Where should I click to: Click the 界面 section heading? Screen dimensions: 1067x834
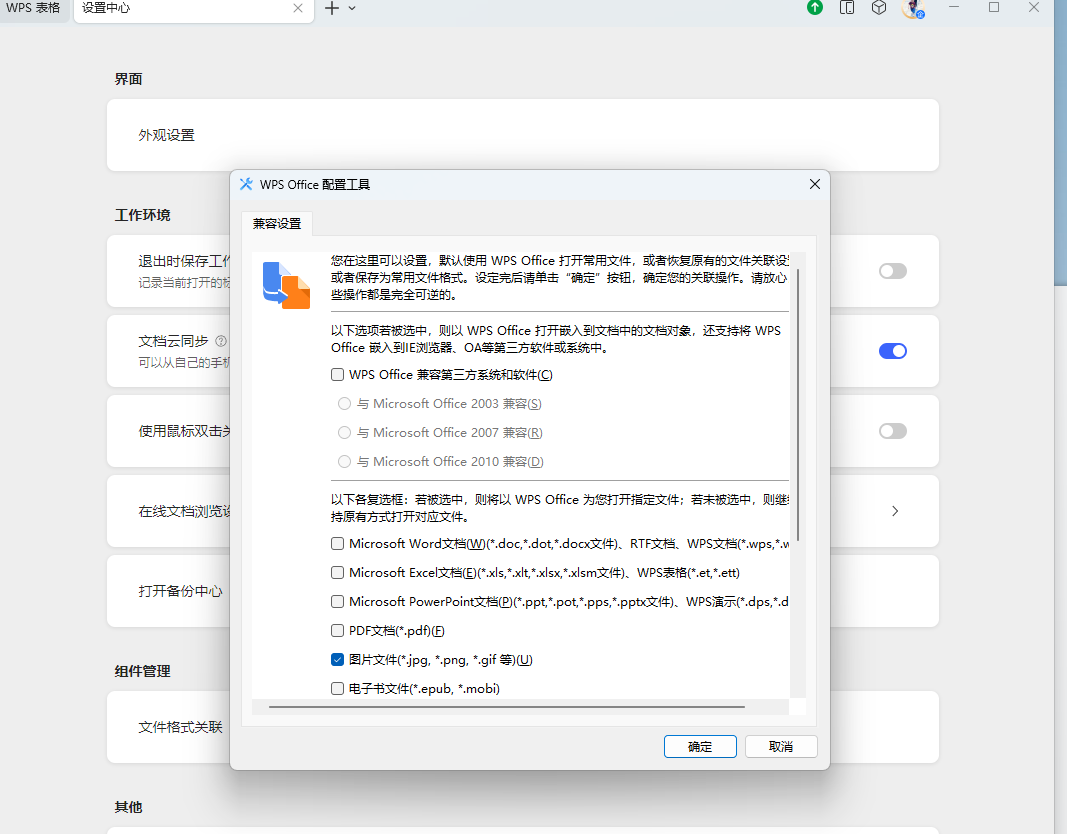[x=129, y=79]
